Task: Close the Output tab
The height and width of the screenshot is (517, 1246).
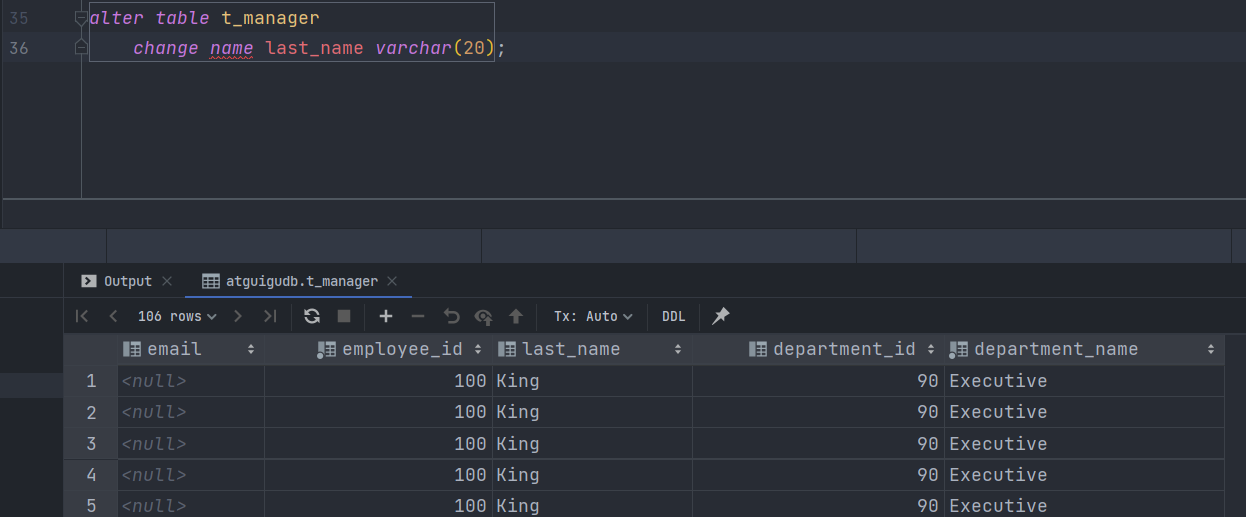Action: tap(167, 281)
